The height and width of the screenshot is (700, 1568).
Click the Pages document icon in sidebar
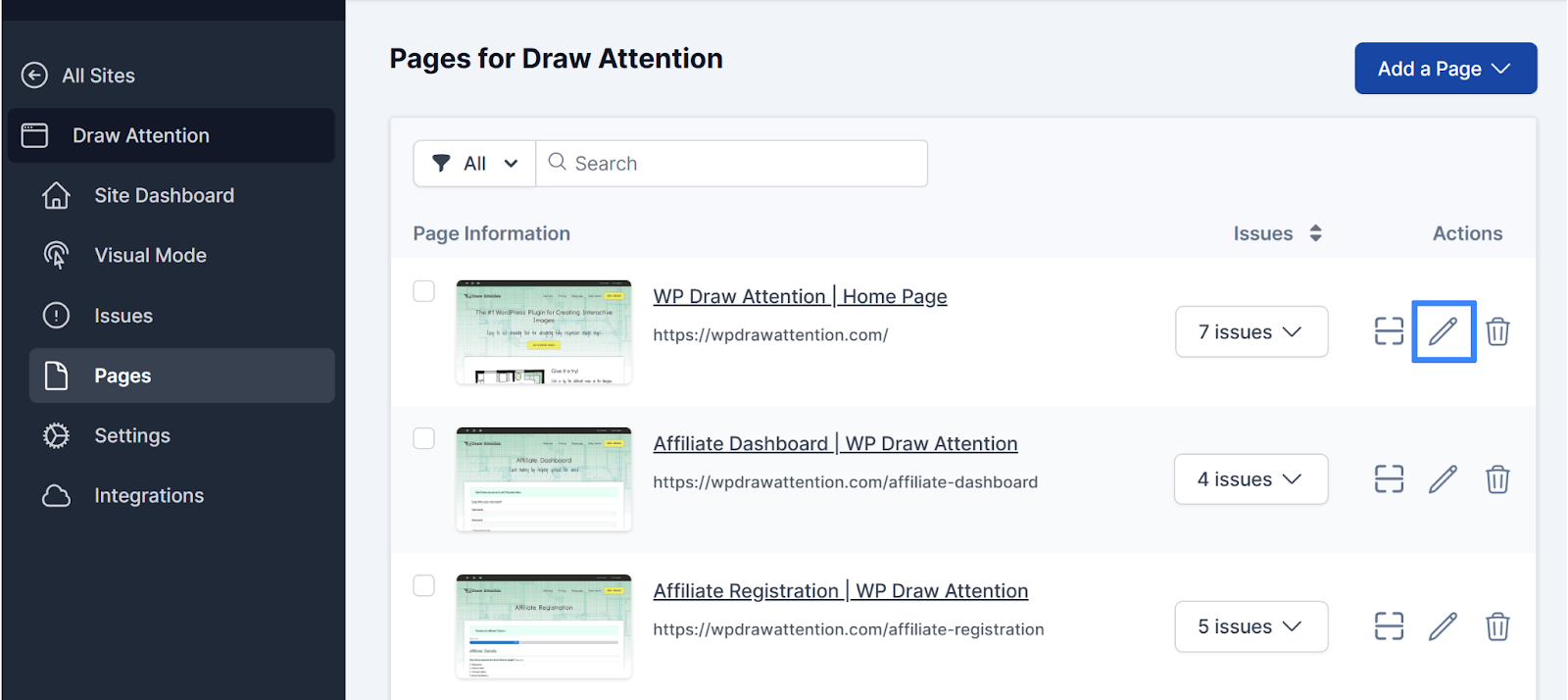click(x=56, y=375)
